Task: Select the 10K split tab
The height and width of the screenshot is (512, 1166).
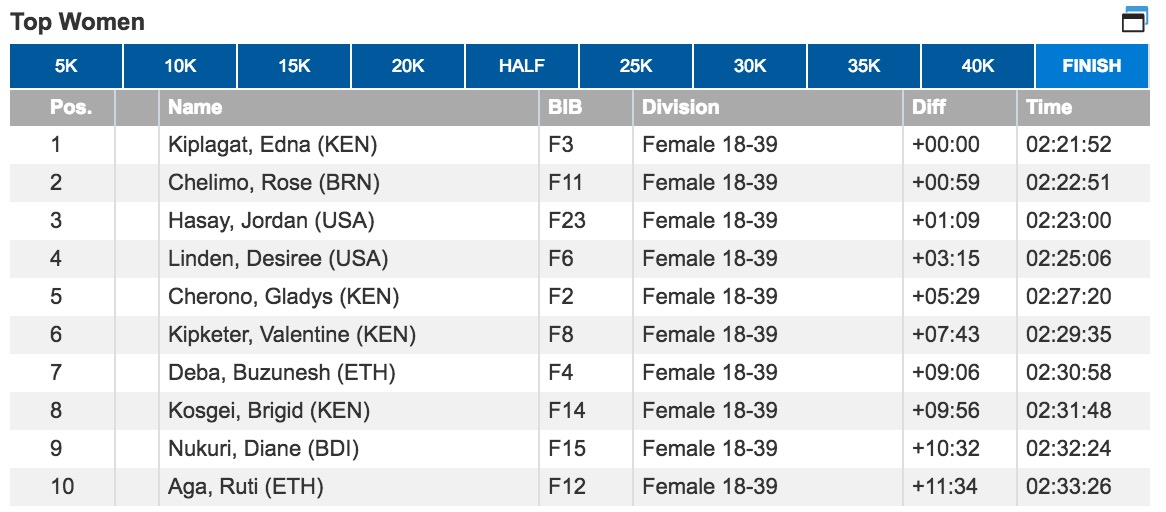Action: (180, 67)
